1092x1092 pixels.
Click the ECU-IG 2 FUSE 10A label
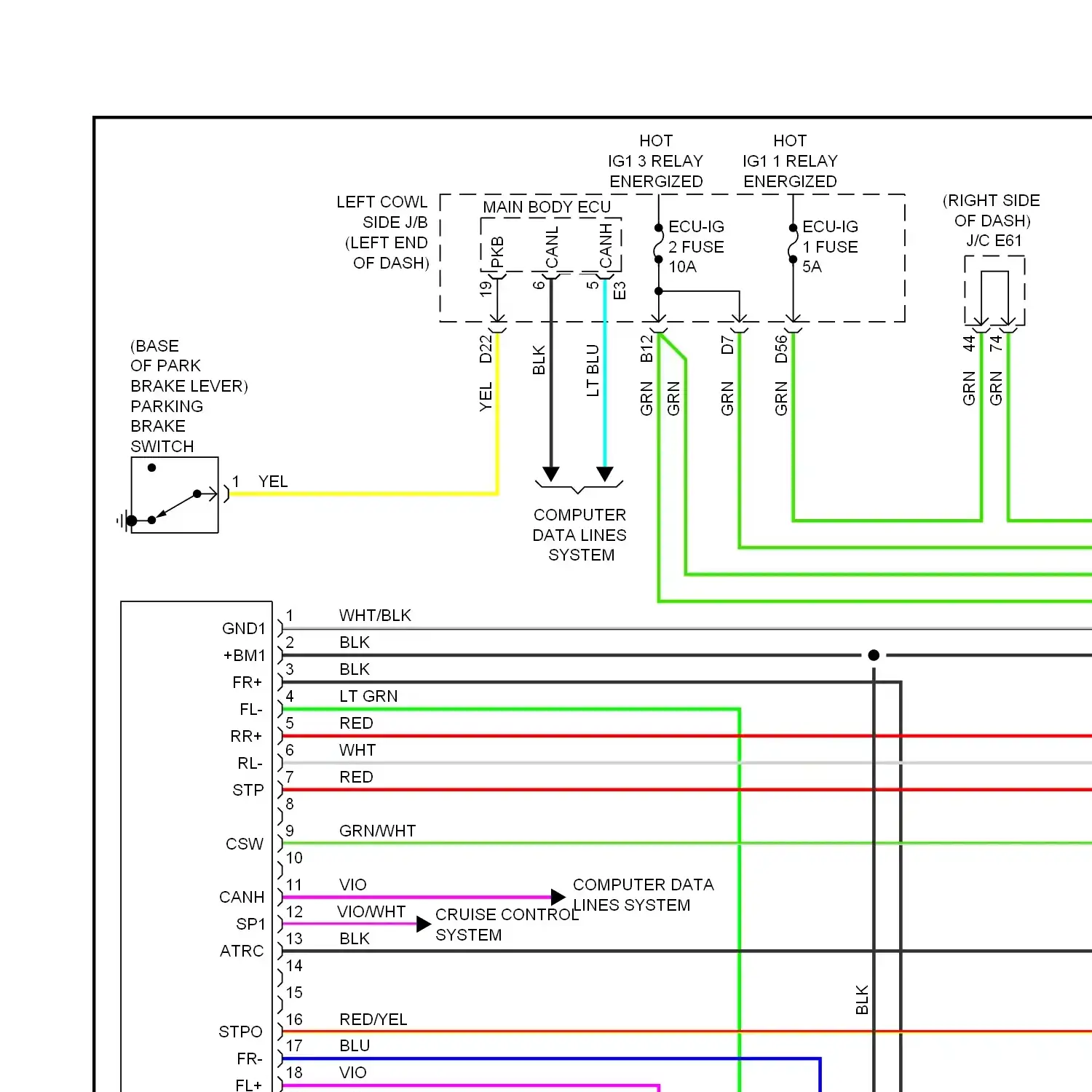coord(696,247)
